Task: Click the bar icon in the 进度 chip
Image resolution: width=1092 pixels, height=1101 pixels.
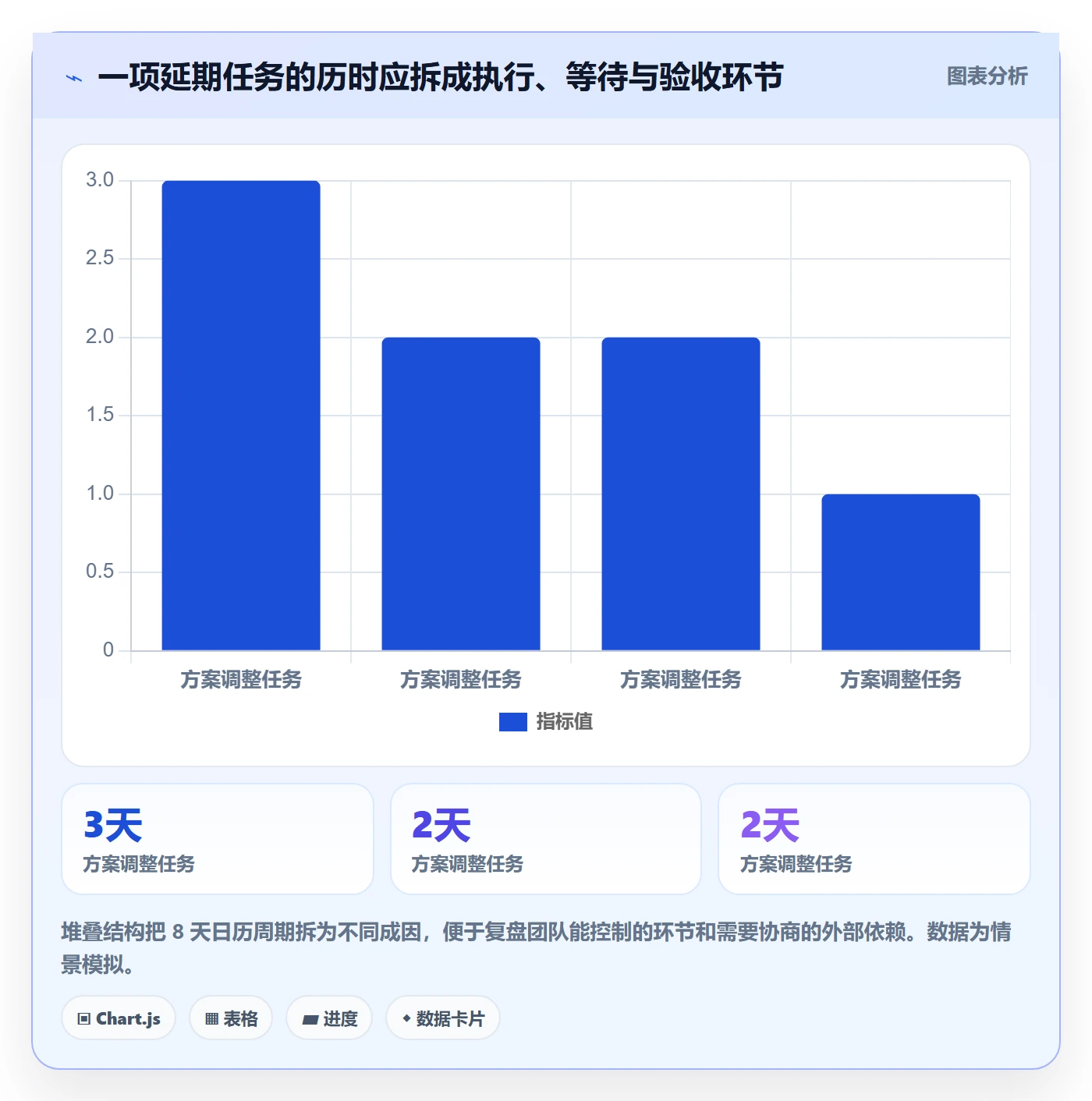Action: (x=310, y=1020)
